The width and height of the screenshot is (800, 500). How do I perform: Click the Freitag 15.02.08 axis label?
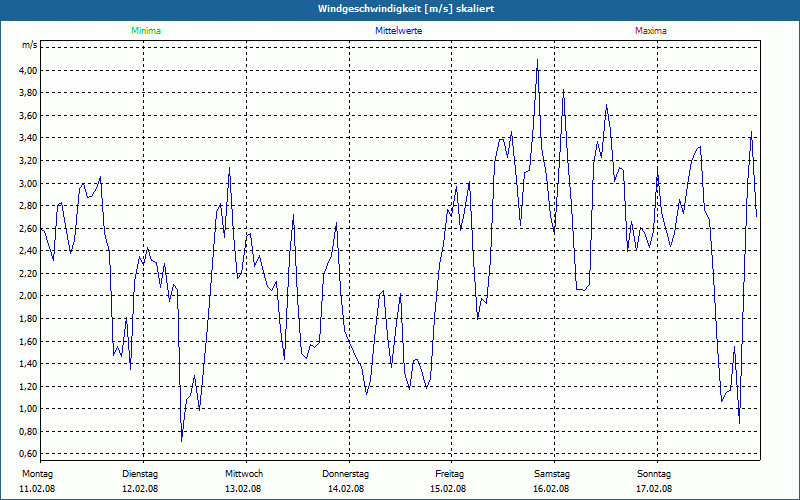[449, 481]
